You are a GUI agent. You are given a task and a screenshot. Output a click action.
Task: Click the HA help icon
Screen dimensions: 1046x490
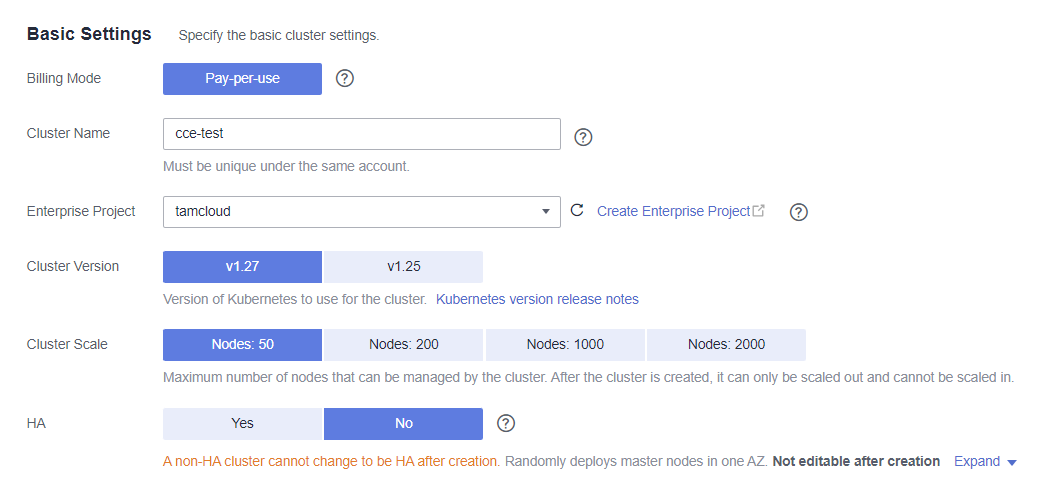pyautogui.click(x=506, y=423)
